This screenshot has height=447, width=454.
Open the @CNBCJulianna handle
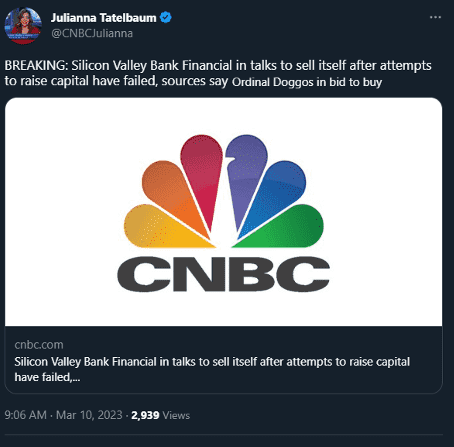92,33
